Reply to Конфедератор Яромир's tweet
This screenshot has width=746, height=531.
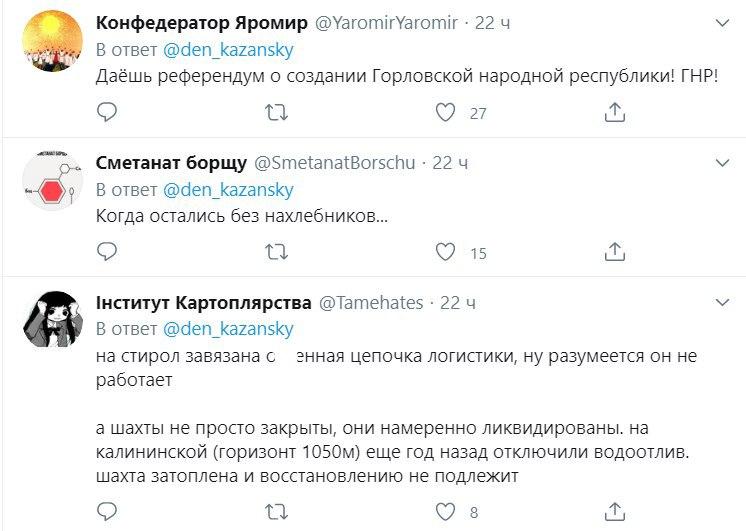(x=107, y=113)
